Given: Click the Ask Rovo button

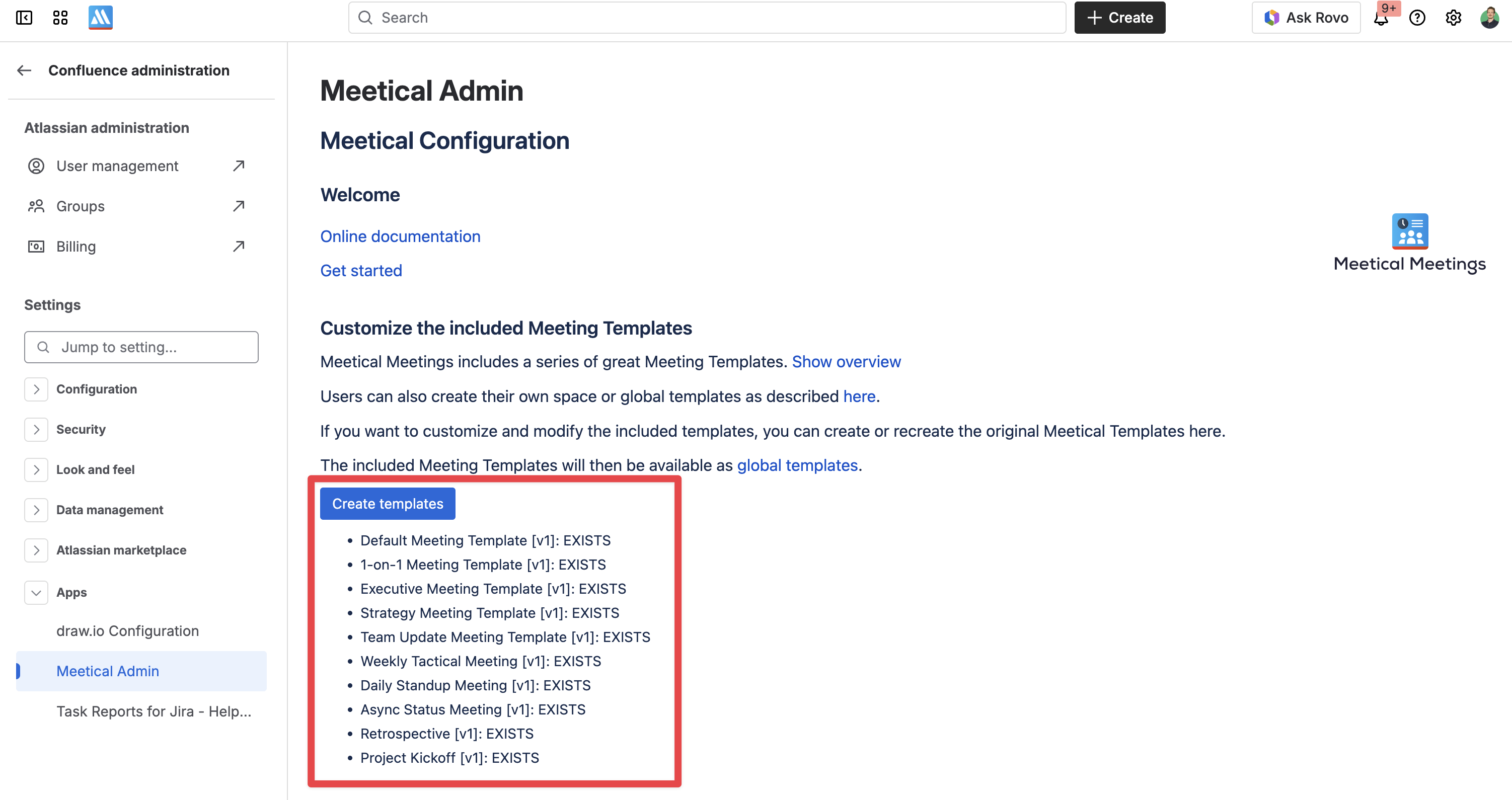Looking at the screenshot, I should 1306,18.
